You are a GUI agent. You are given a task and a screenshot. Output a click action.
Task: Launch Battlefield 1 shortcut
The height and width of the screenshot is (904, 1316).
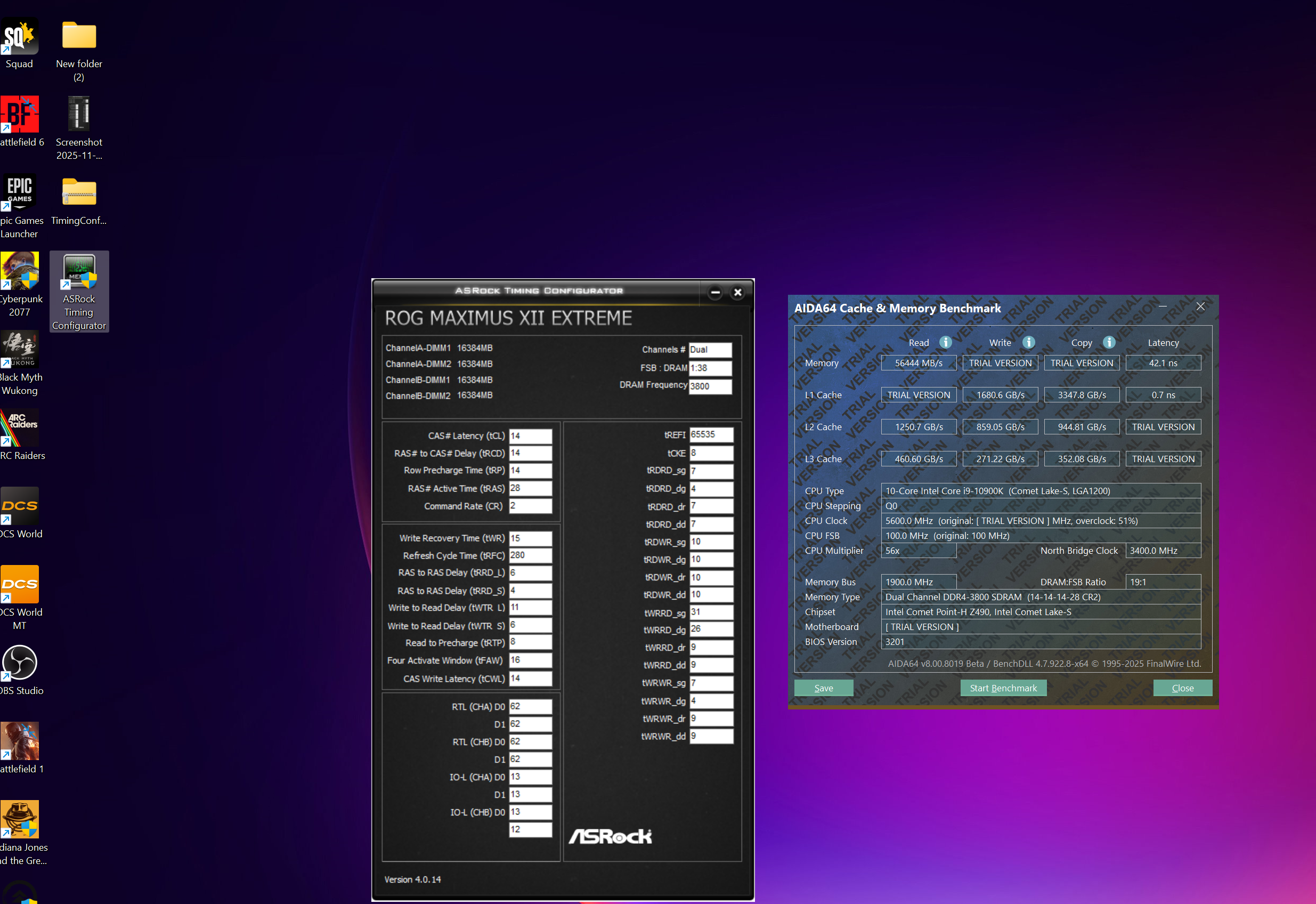click(20, 749)
